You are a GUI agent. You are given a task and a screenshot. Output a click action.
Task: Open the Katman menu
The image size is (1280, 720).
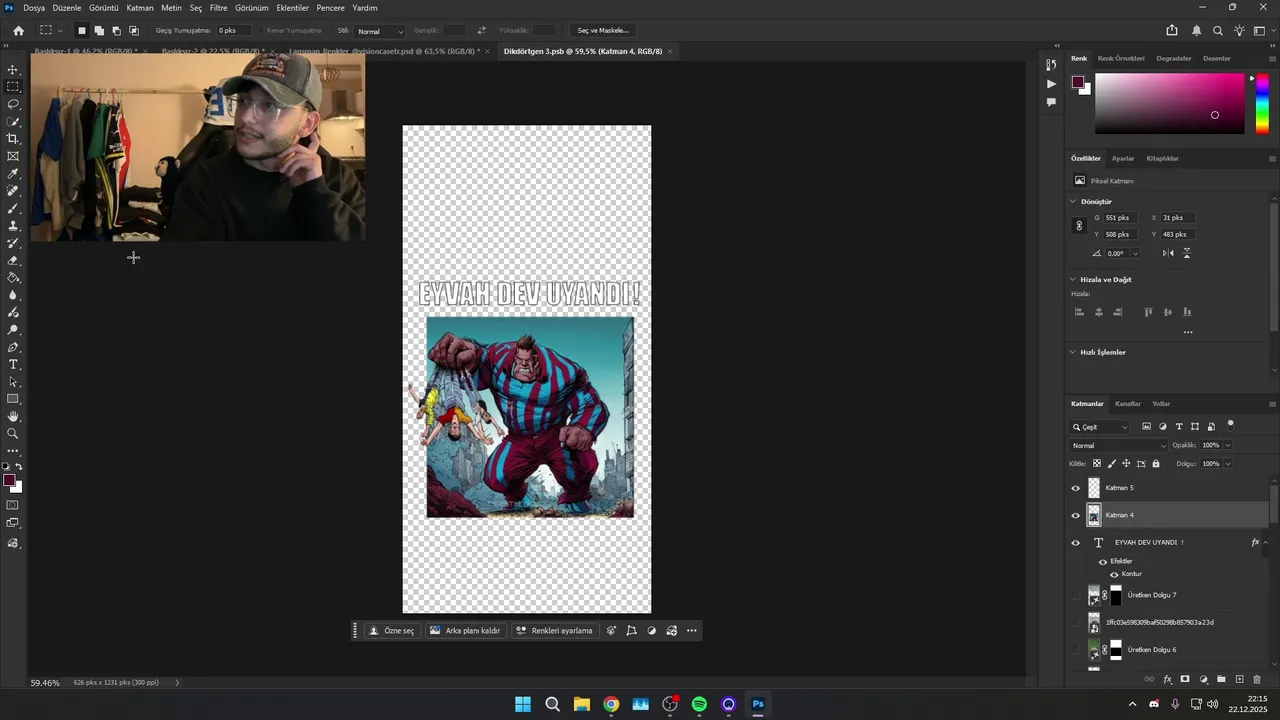(x=140, y=8)
